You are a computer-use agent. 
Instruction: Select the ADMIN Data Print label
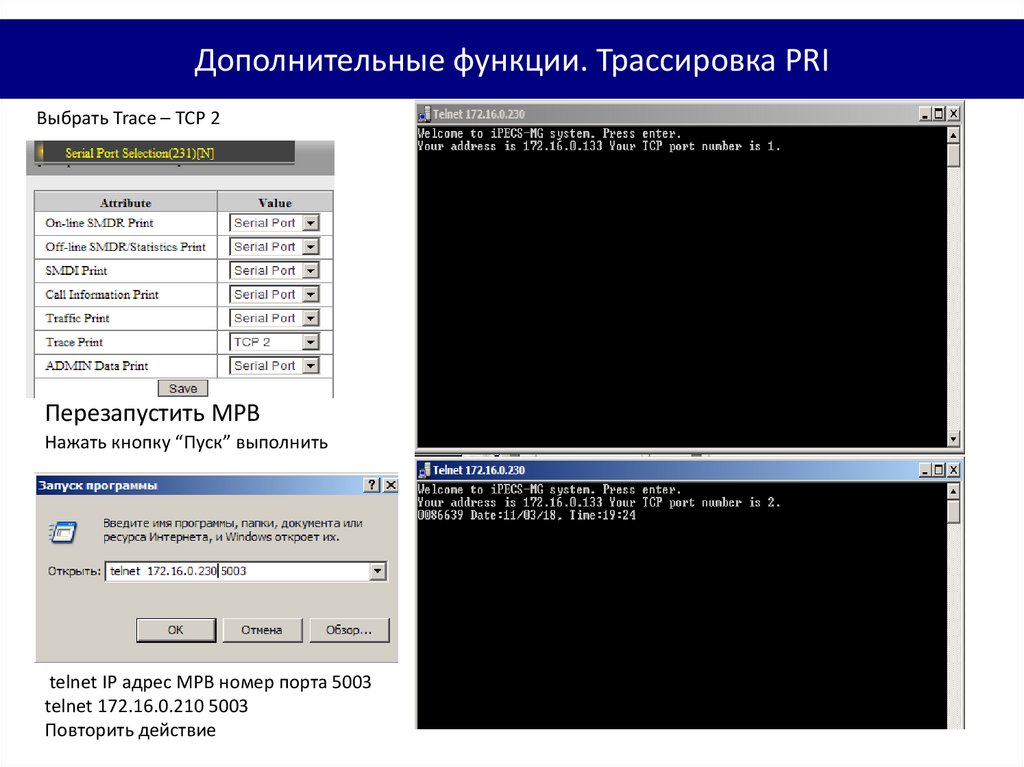tap(97, 366)
